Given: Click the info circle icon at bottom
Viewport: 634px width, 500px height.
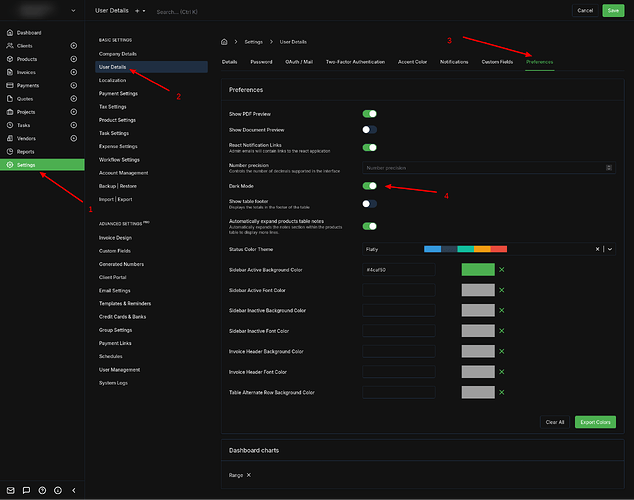Looking at the screenshot, I should (58, 490).
